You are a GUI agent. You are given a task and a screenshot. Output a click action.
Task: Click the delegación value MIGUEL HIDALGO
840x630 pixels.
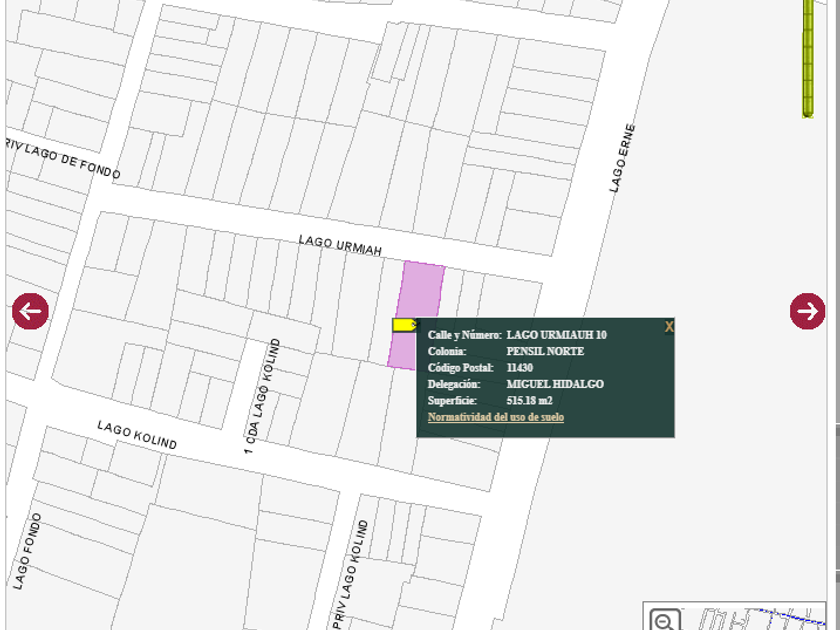click(555, 384)
